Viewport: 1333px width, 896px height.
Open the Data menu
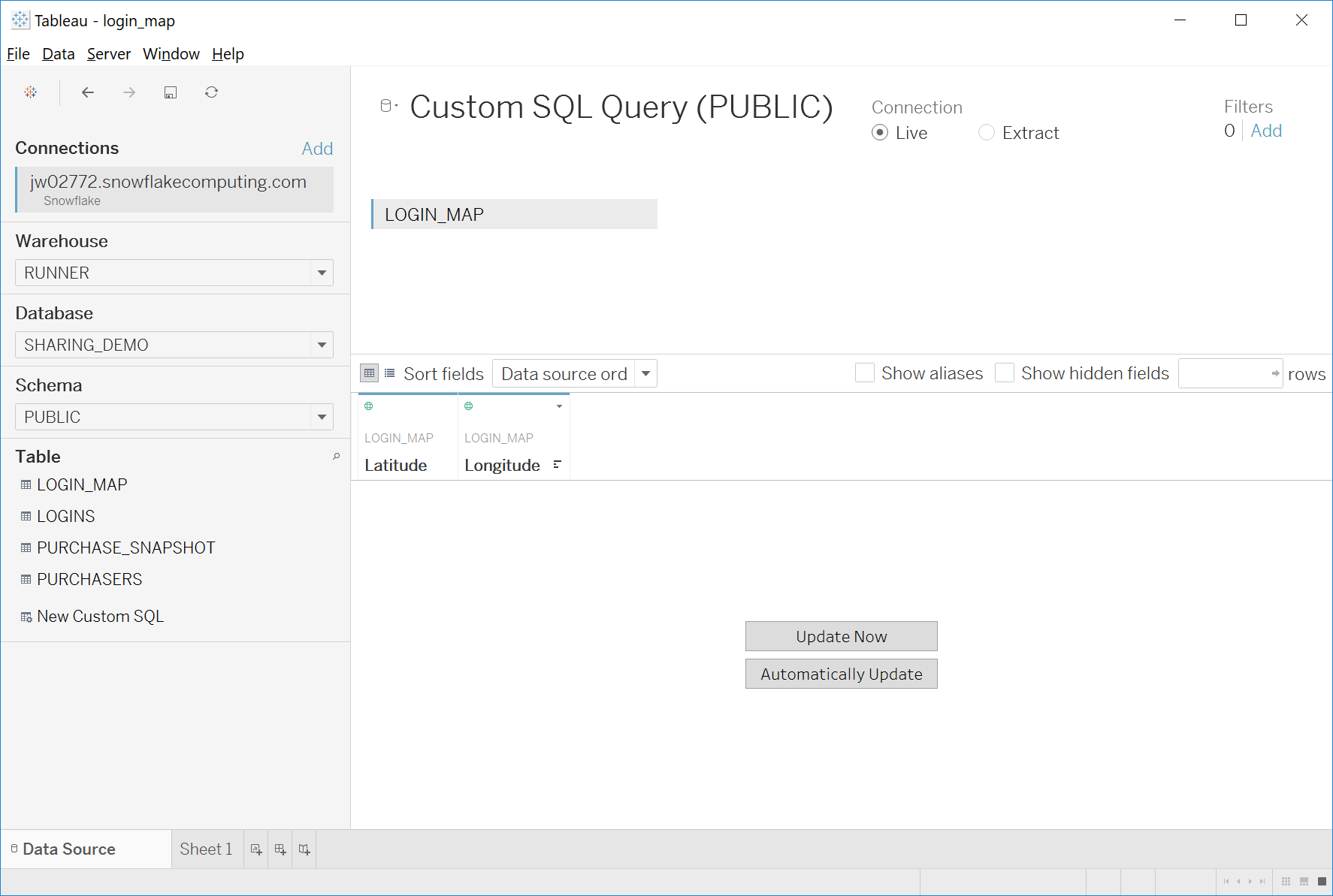(59, 54)
